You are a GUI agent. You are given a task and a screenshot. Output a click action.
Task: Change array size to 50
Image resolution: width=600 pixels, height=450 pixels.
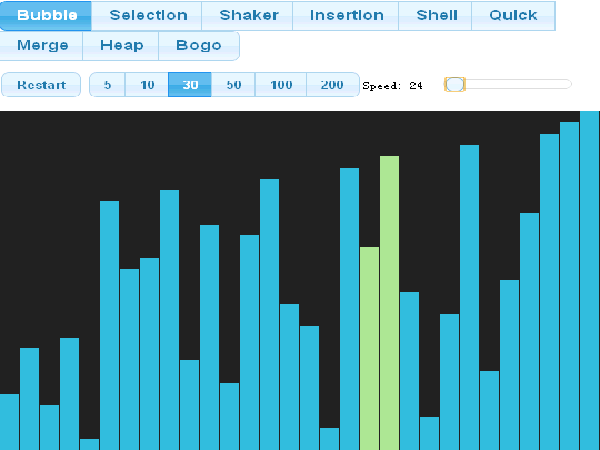click(x=234, y=85)
